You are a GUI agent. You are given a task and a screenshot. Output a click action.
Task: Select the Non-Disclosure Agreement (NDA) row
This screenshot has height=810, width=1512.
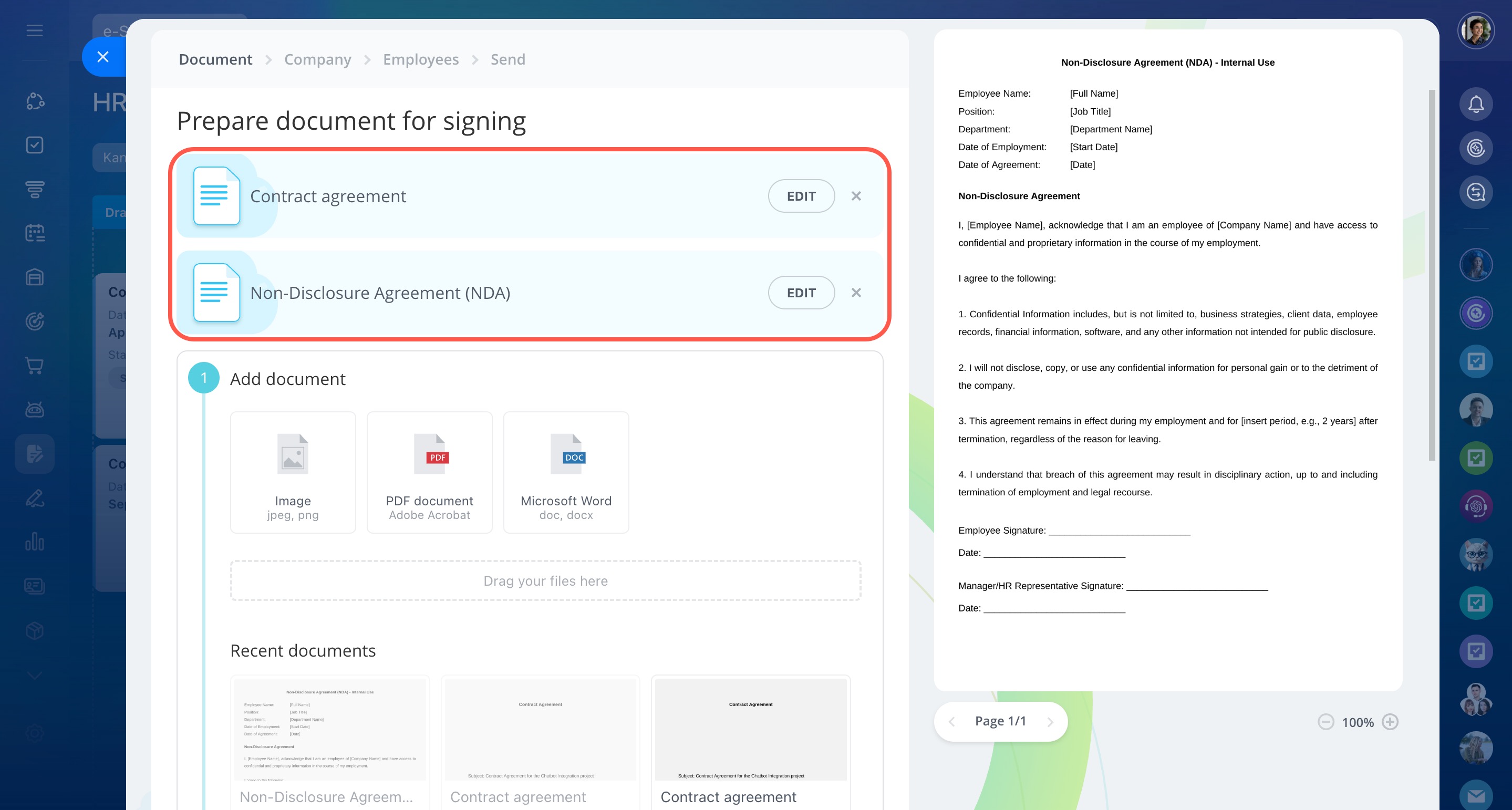pyautogui.click(x=530, y=293)
